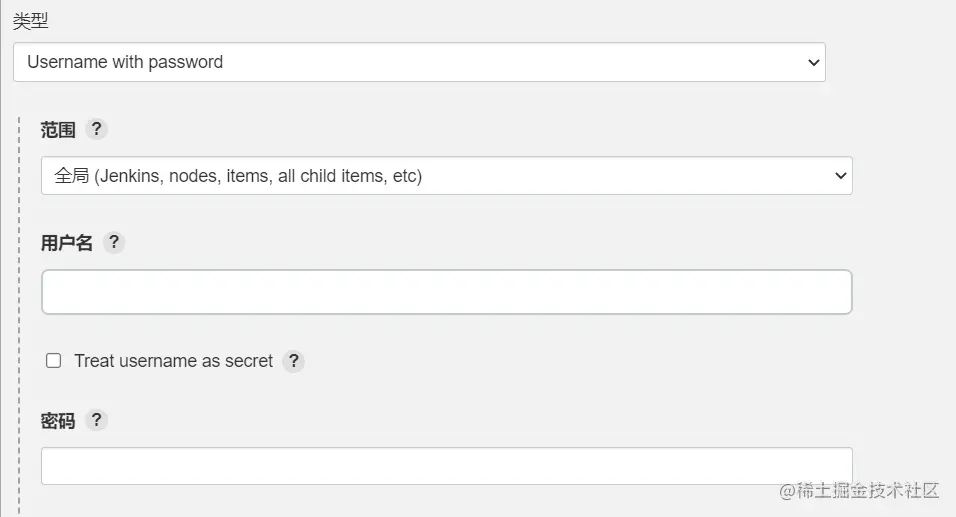Screen dimensions: 956x517
Task: Open the 全局 (Jenkins, nodes, items) scope dropdown
Action: coord(447,176)
